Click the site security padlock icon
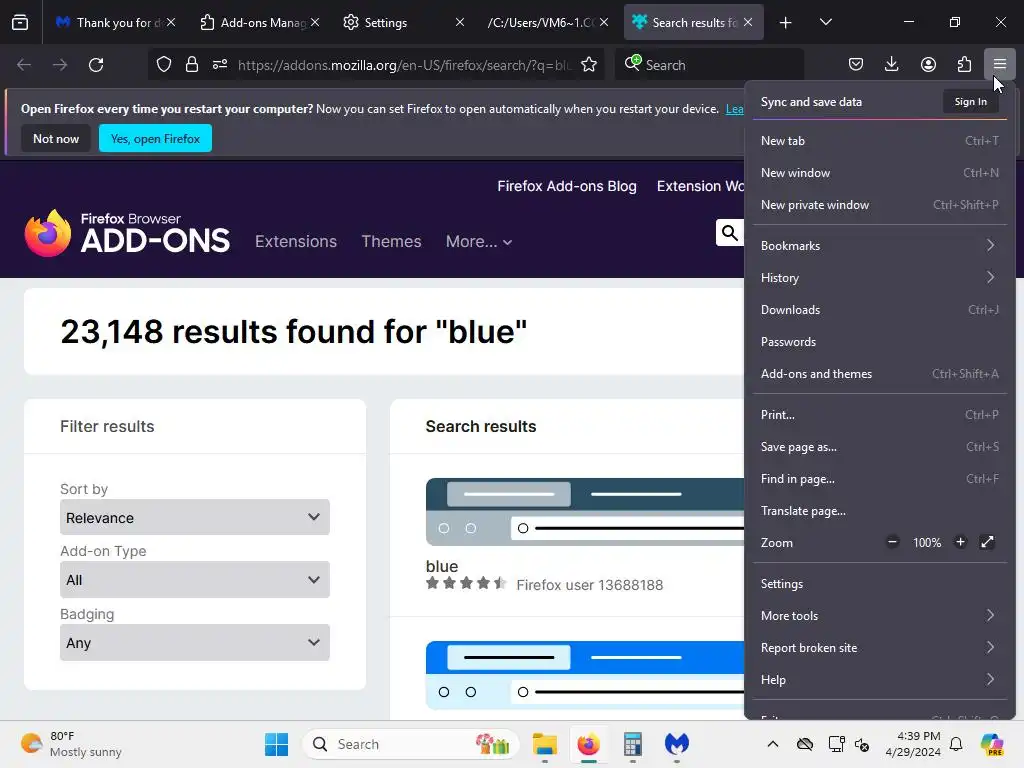1024x768 pixels. [x=191, y=65]
